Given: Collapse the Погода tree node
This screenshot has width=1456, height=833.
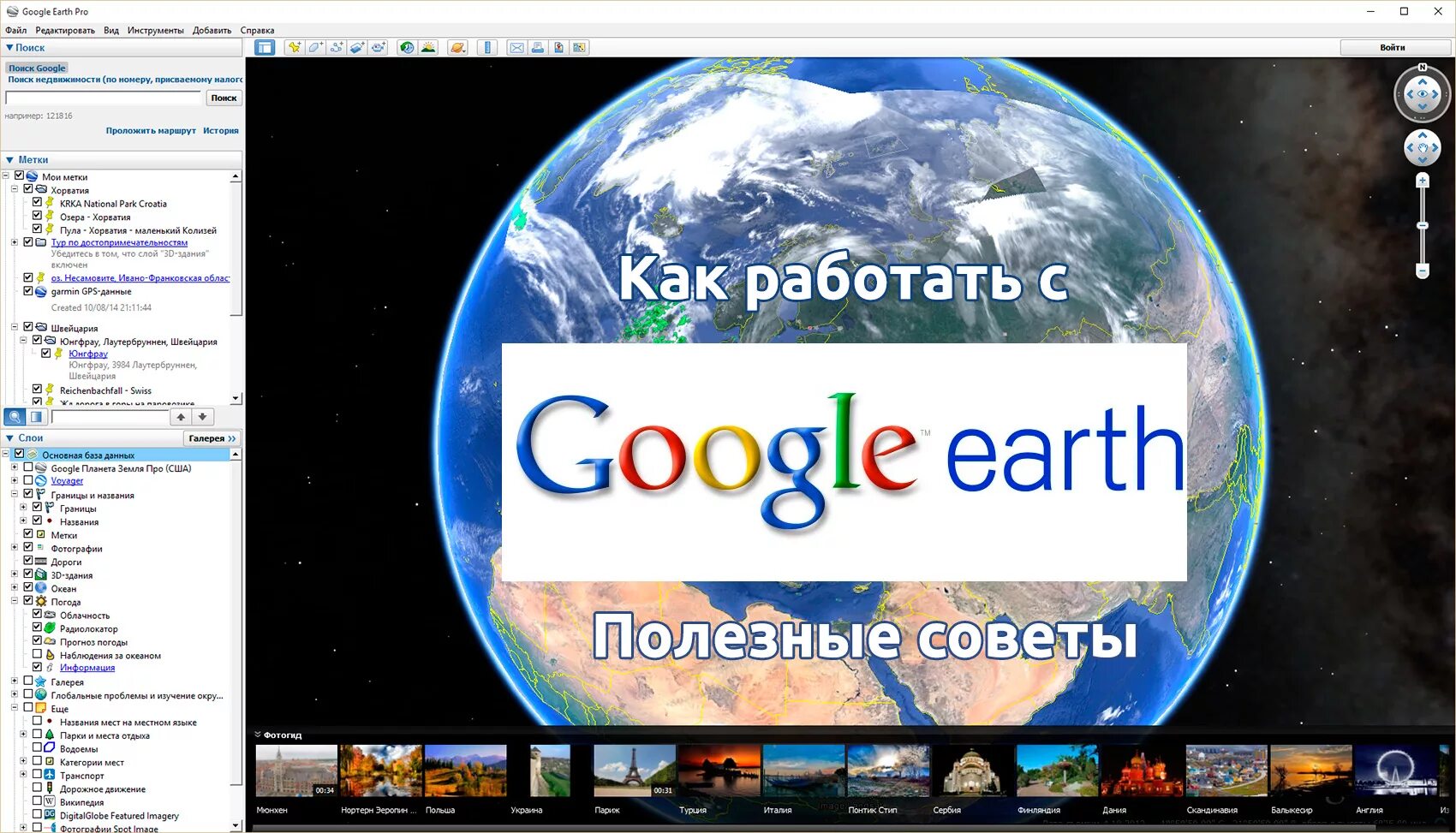Looking at the screenshot, I should (15, 601).
